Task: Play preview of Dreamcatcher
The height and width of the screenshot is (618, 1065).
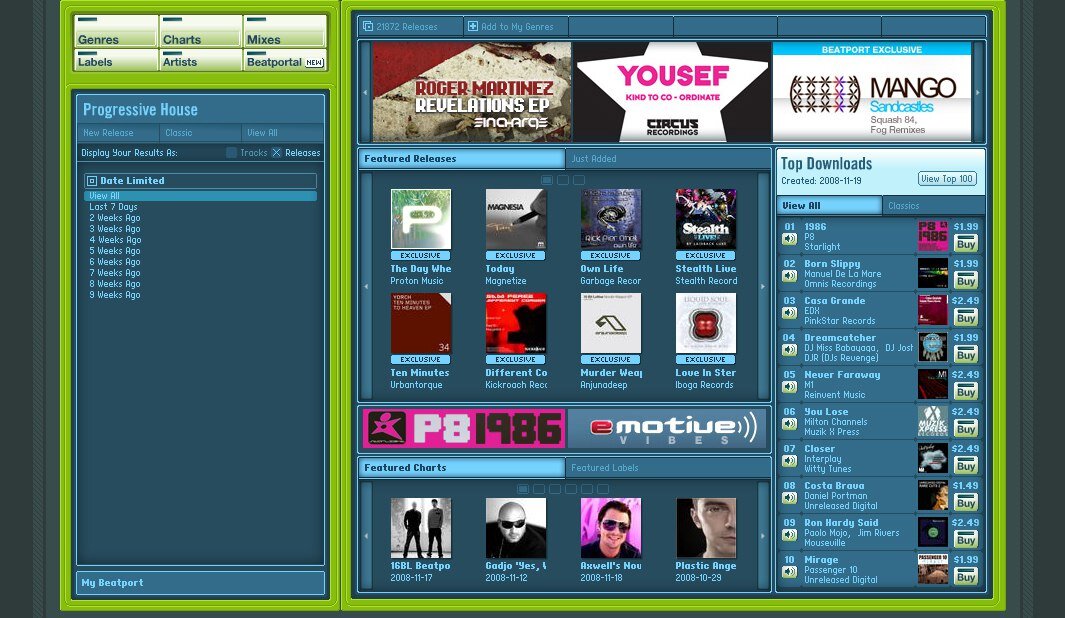Action: point(789,350)
